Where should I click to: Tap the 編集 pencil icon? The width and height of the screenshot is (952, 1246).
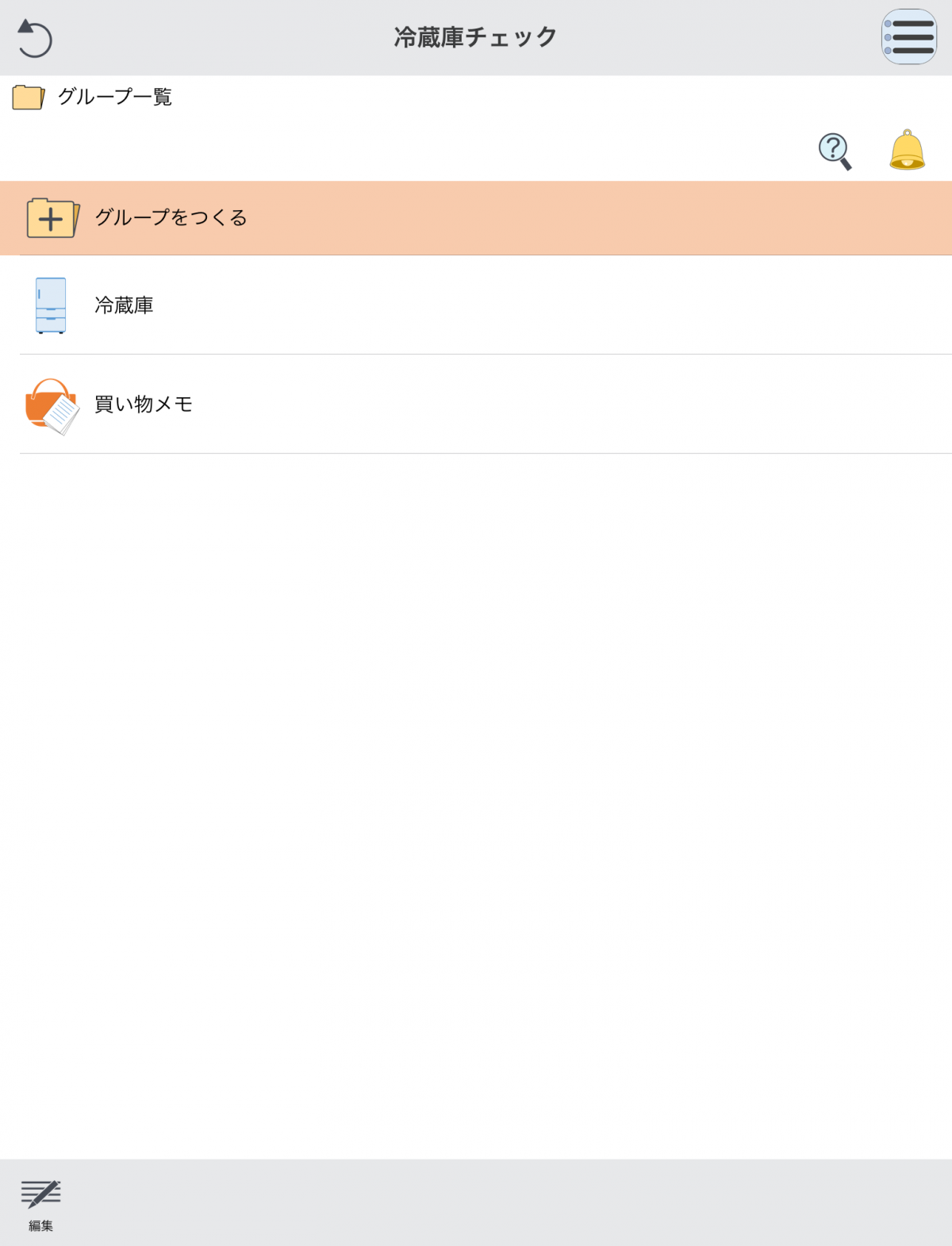[x=40, y=1194]
